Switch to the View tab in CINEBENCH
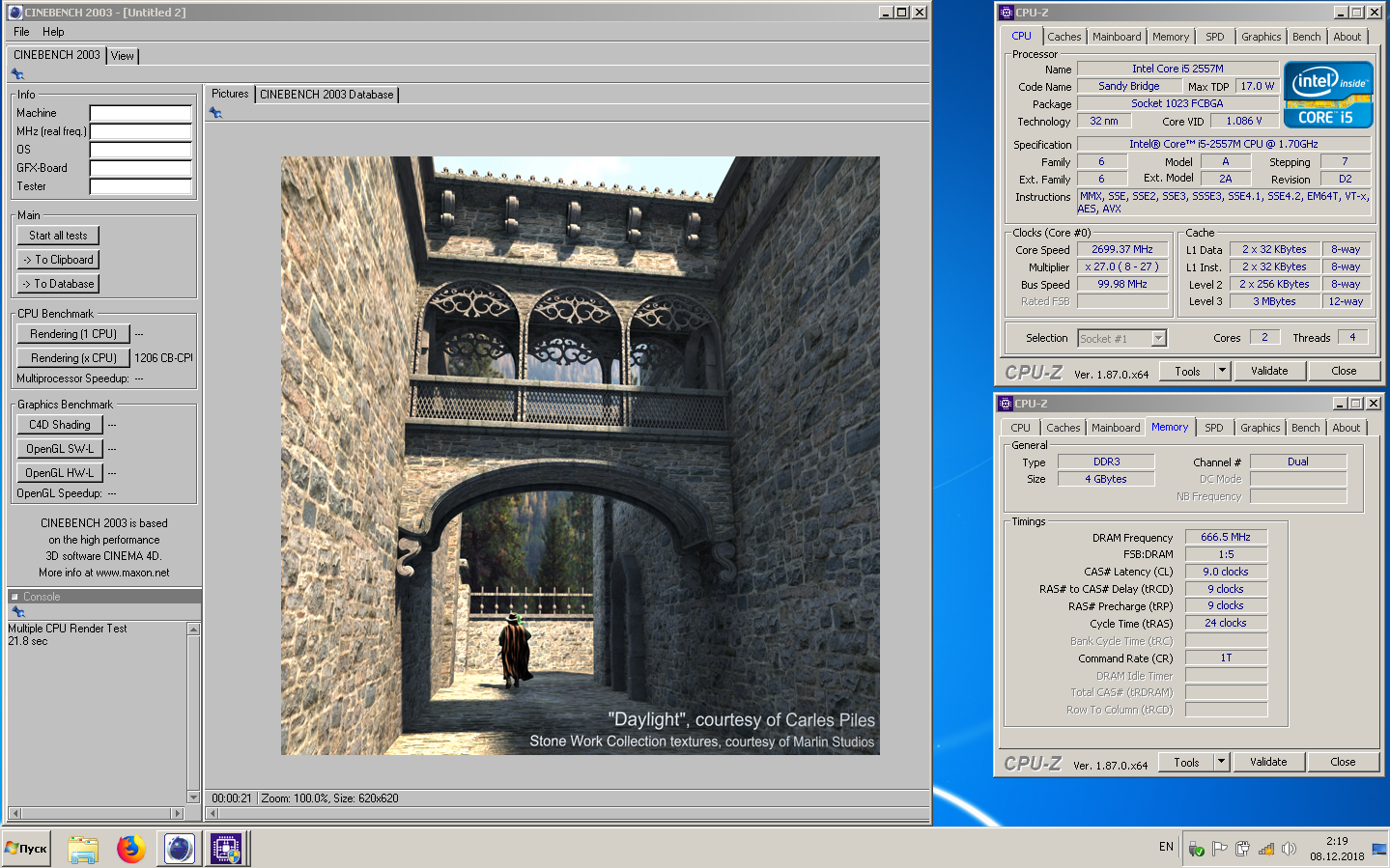The image size is (1390, 868). (x=123, y=56)
